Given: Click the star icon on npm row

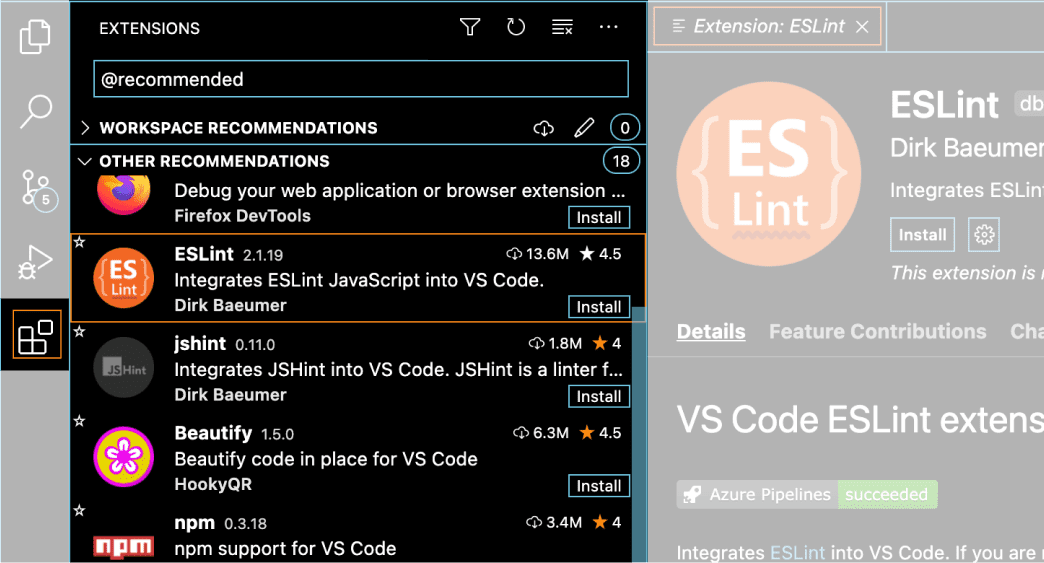Looking at the screenshot, I should pyautogui.click(x=79, y=510).
